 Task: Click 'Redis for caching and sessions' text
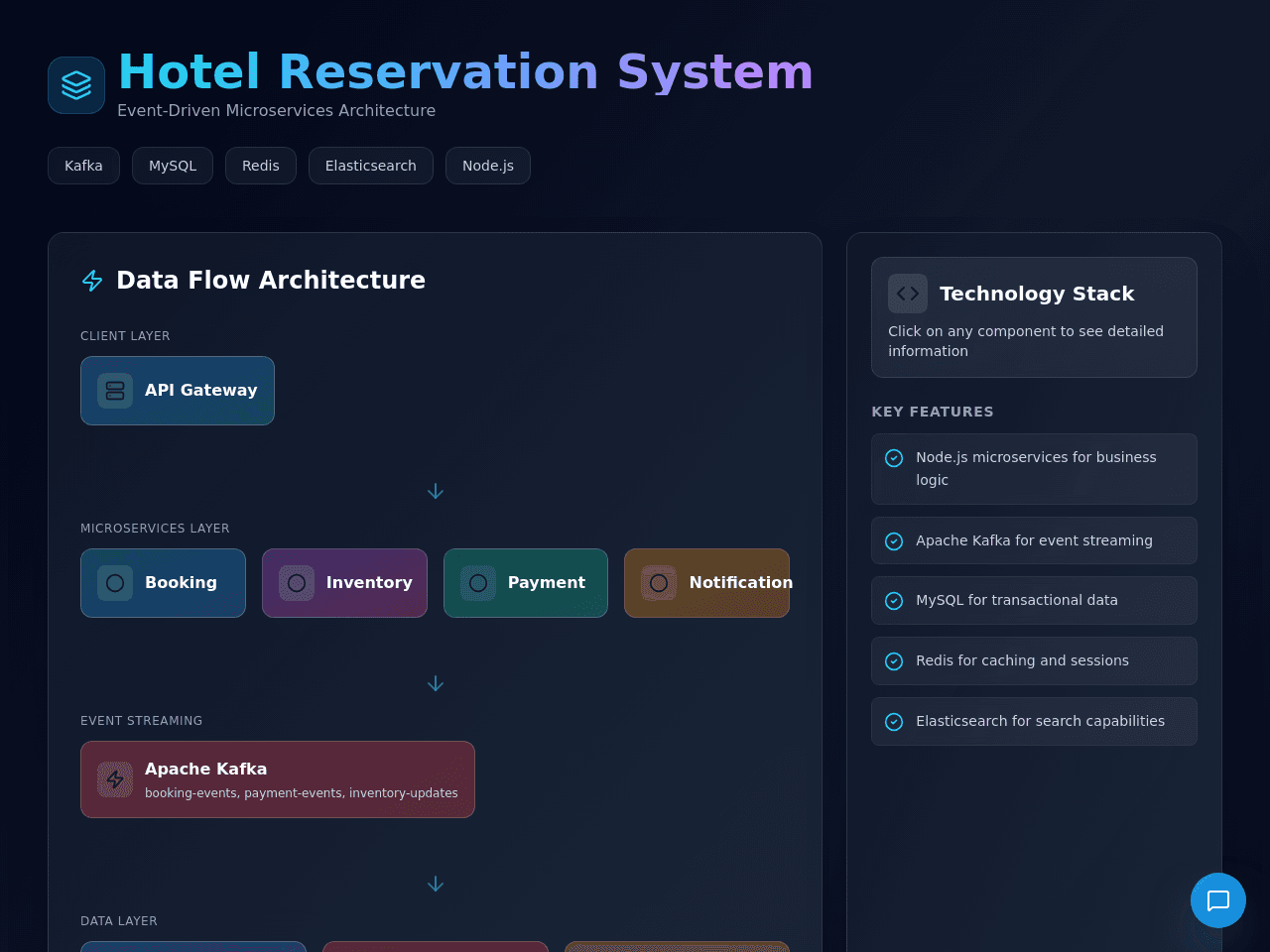pyautogui.click(x=1022, y=660)
